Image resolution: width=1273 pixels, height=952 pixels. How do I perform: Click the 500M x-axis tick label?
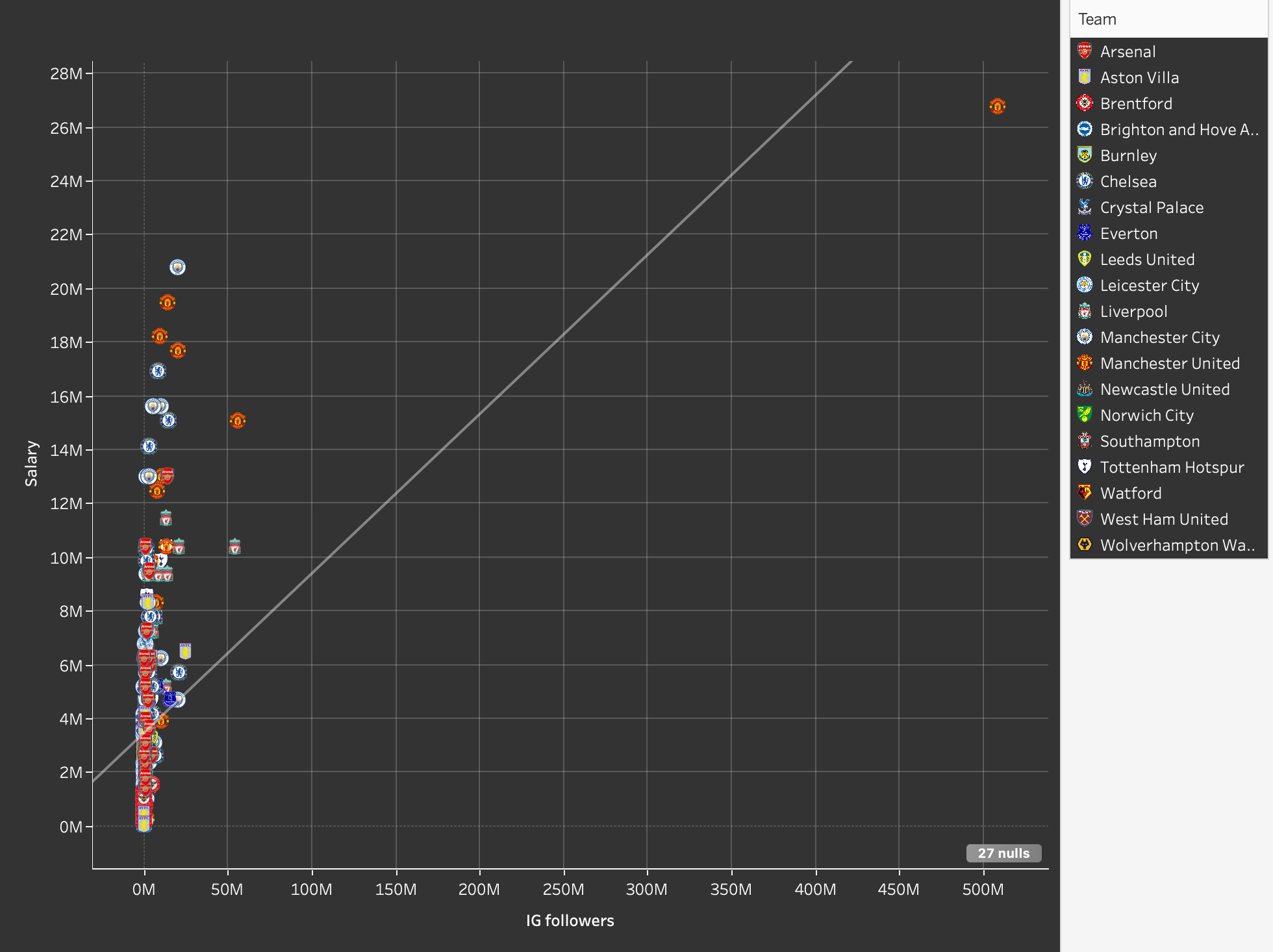[x=983, y=889]
